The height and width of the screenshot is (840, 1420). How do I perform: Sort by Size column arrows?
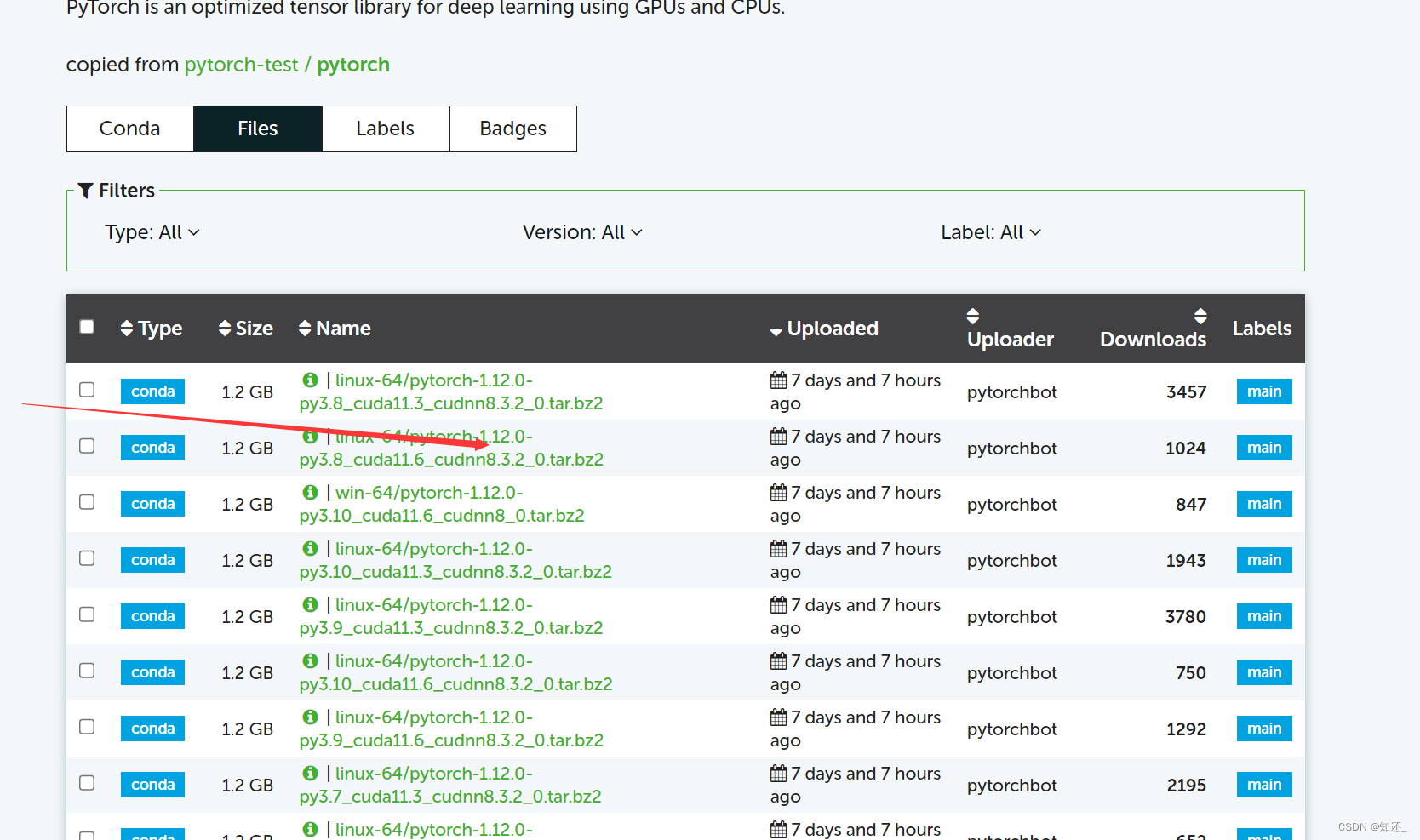pos(225,329)
